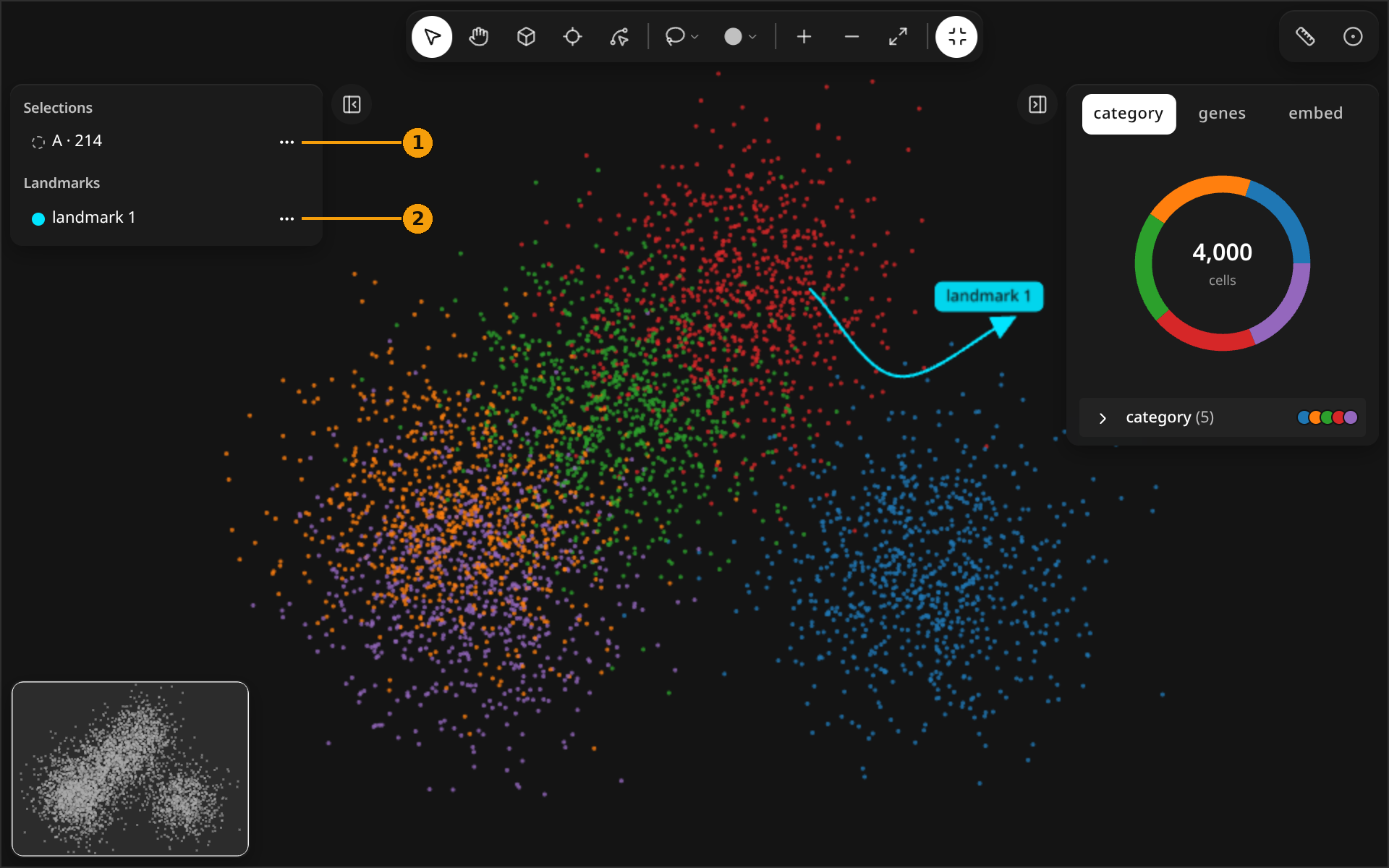Image resolution: width=1389 pixels, height=868 pixels.
Task: Select the A · 214 selection entry
Action: tap(166, 142)
